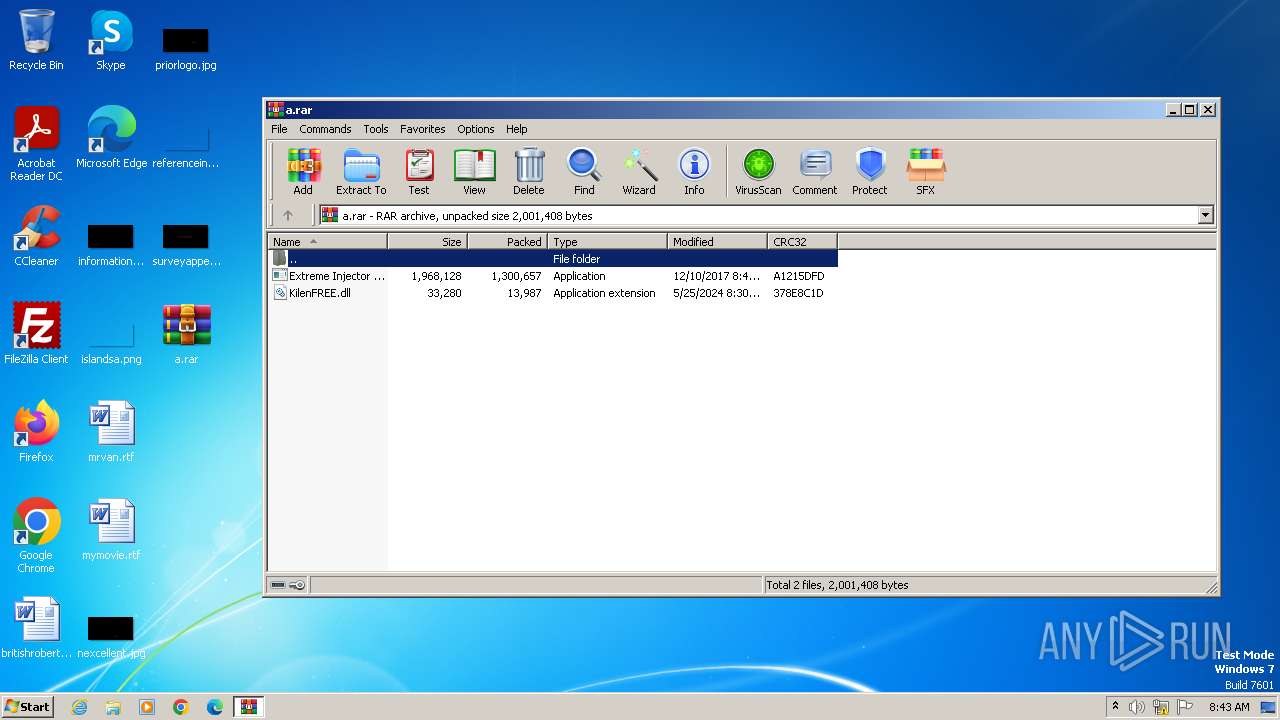The height and width of the screenshot is (720, 1280).
Task: Open the Help menu
Action: (517, 129)
